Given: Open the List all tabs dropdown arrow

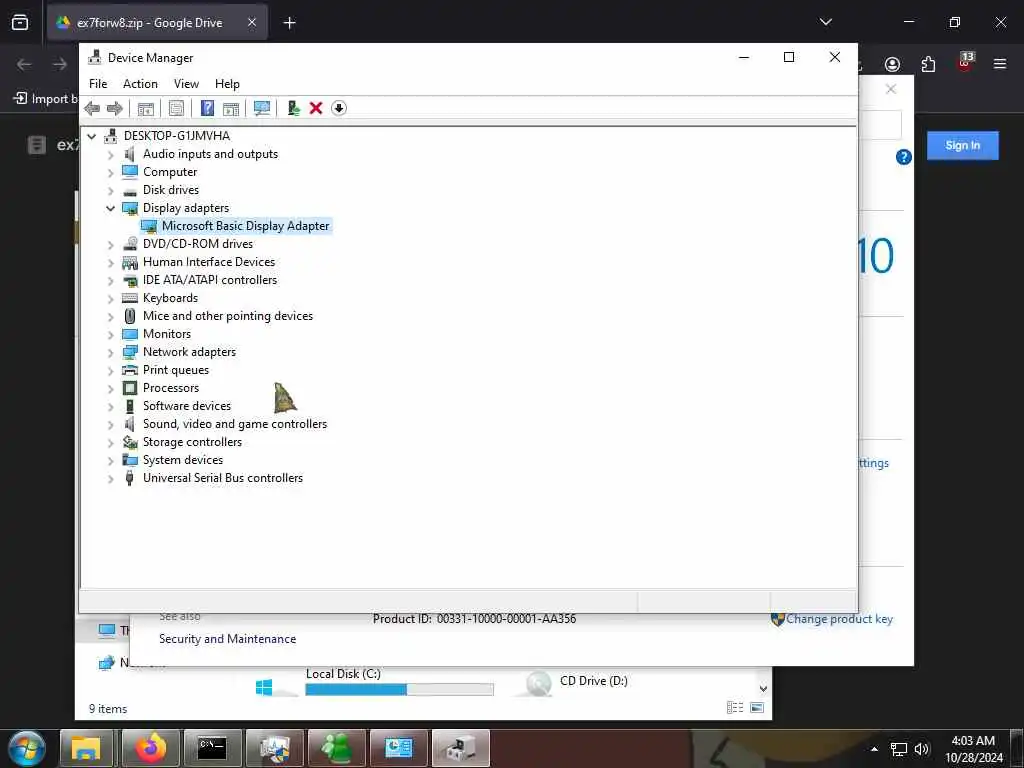Looking at the screenshot, I should pos(825,22).
